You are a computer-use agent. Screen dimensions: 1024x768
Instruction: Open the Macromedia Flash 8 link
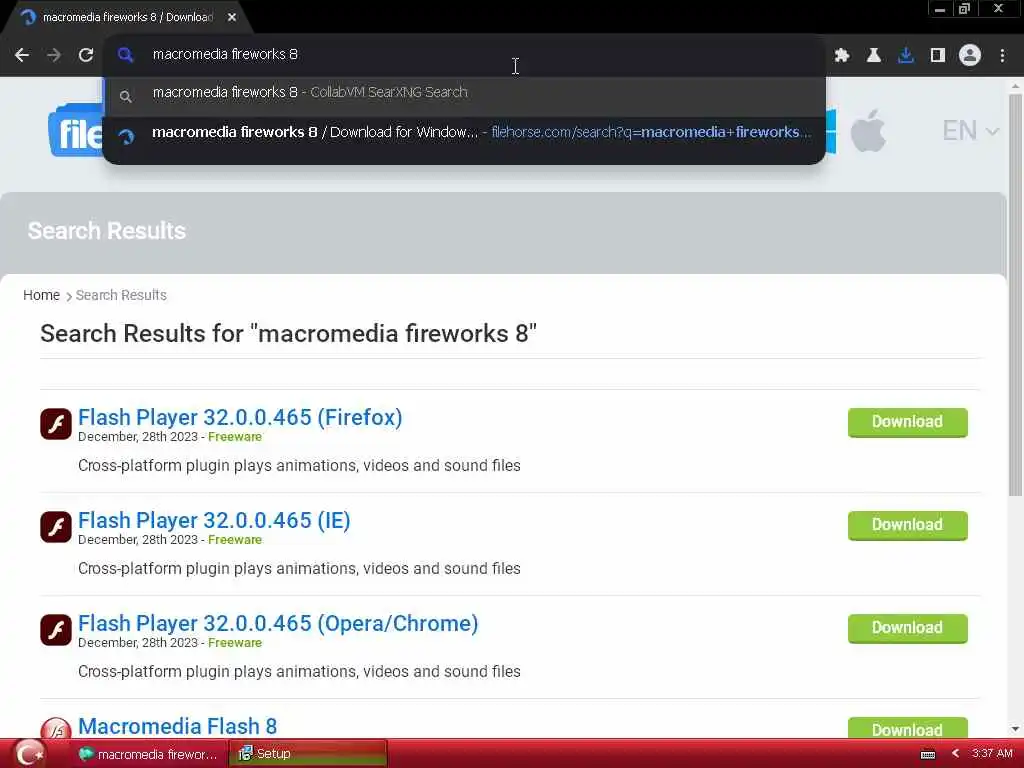(178, 726)
